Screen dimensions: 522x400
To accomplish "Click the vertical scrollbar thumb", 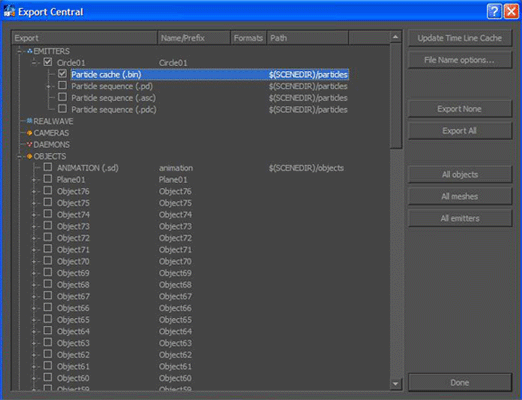I will (x=396, y=96).
